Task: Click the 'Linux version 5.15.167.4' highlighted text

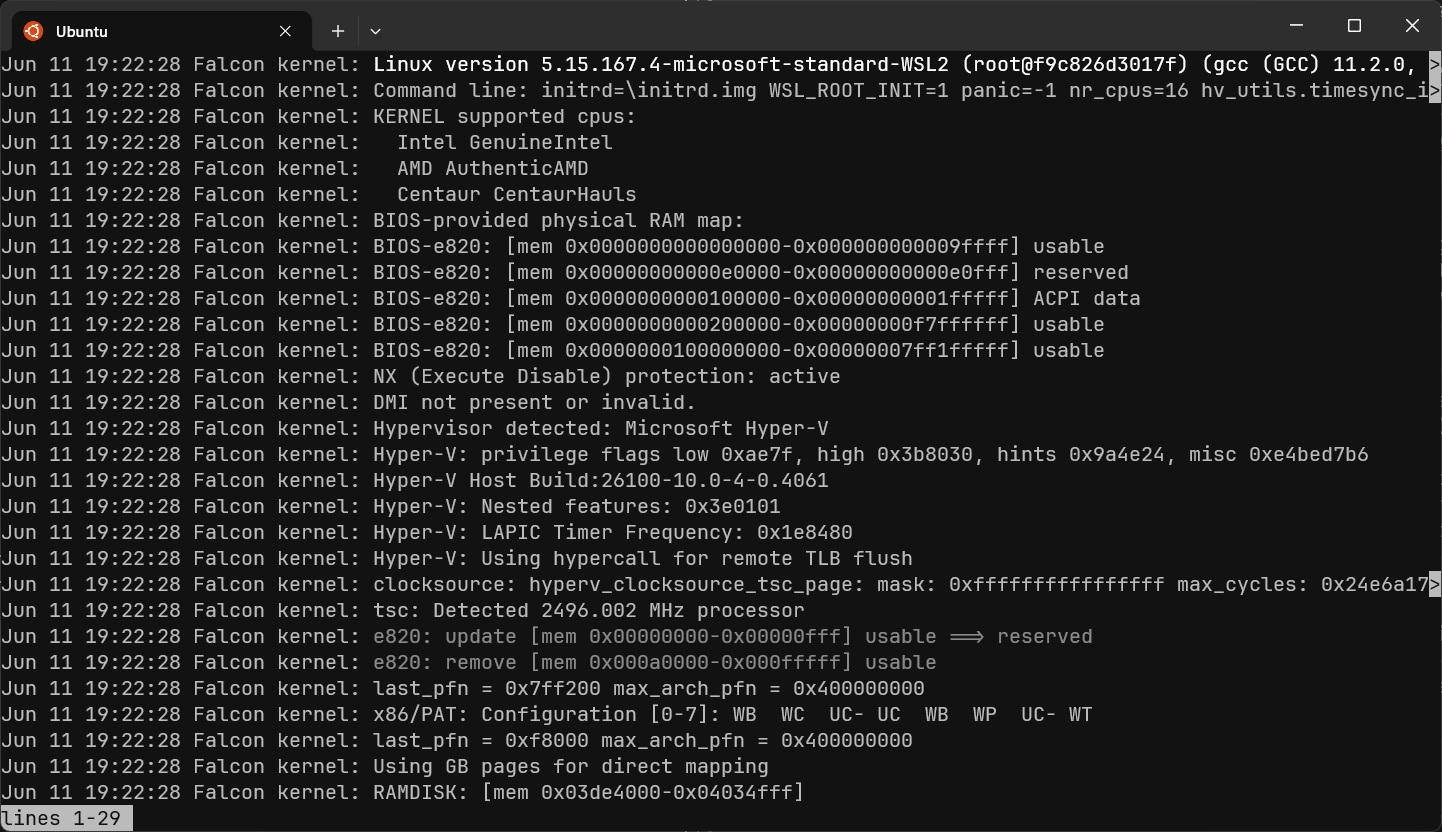Action: 517,65
